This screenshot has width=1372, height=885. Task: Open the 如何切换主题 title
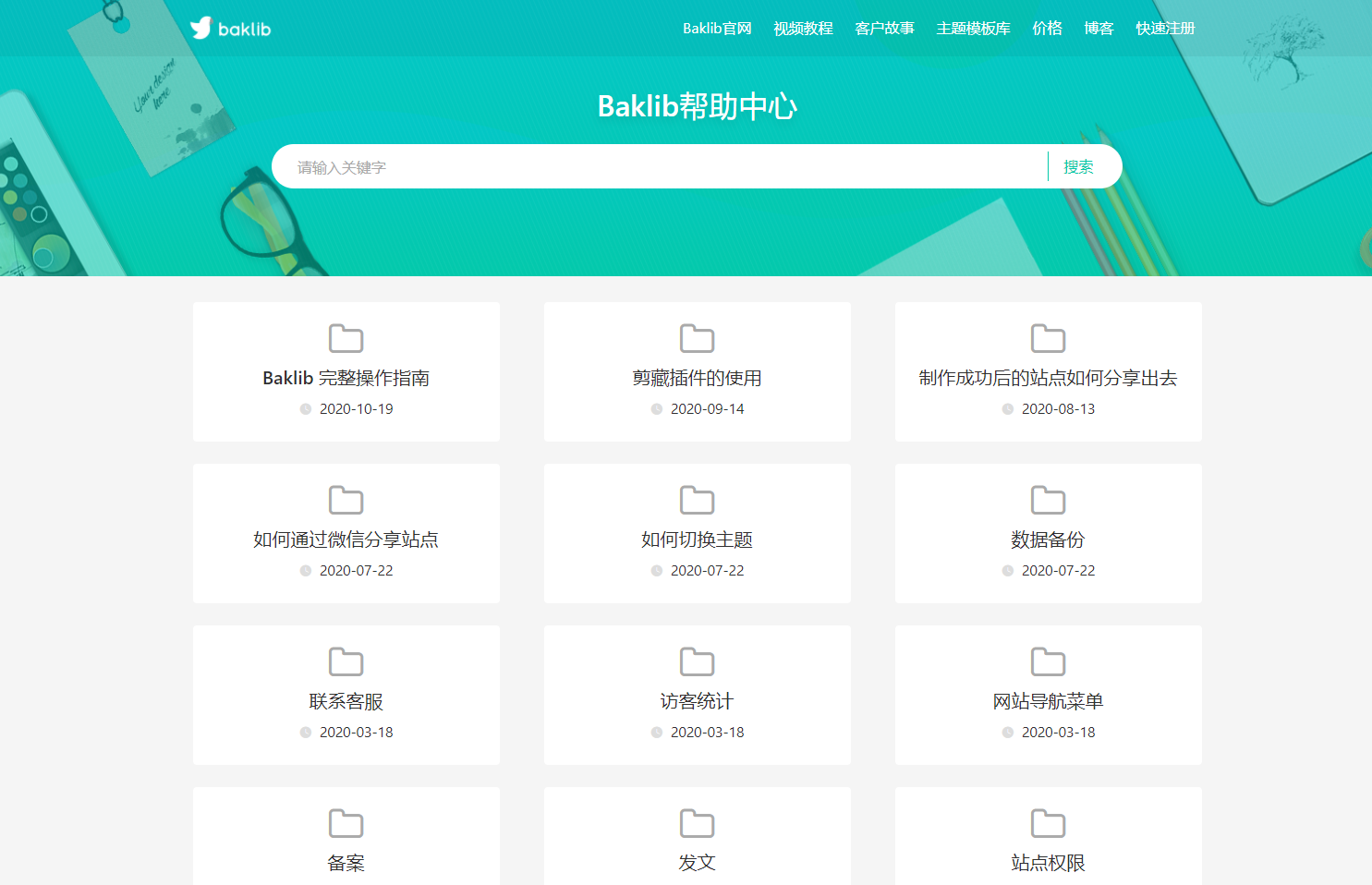click(698, 539)
